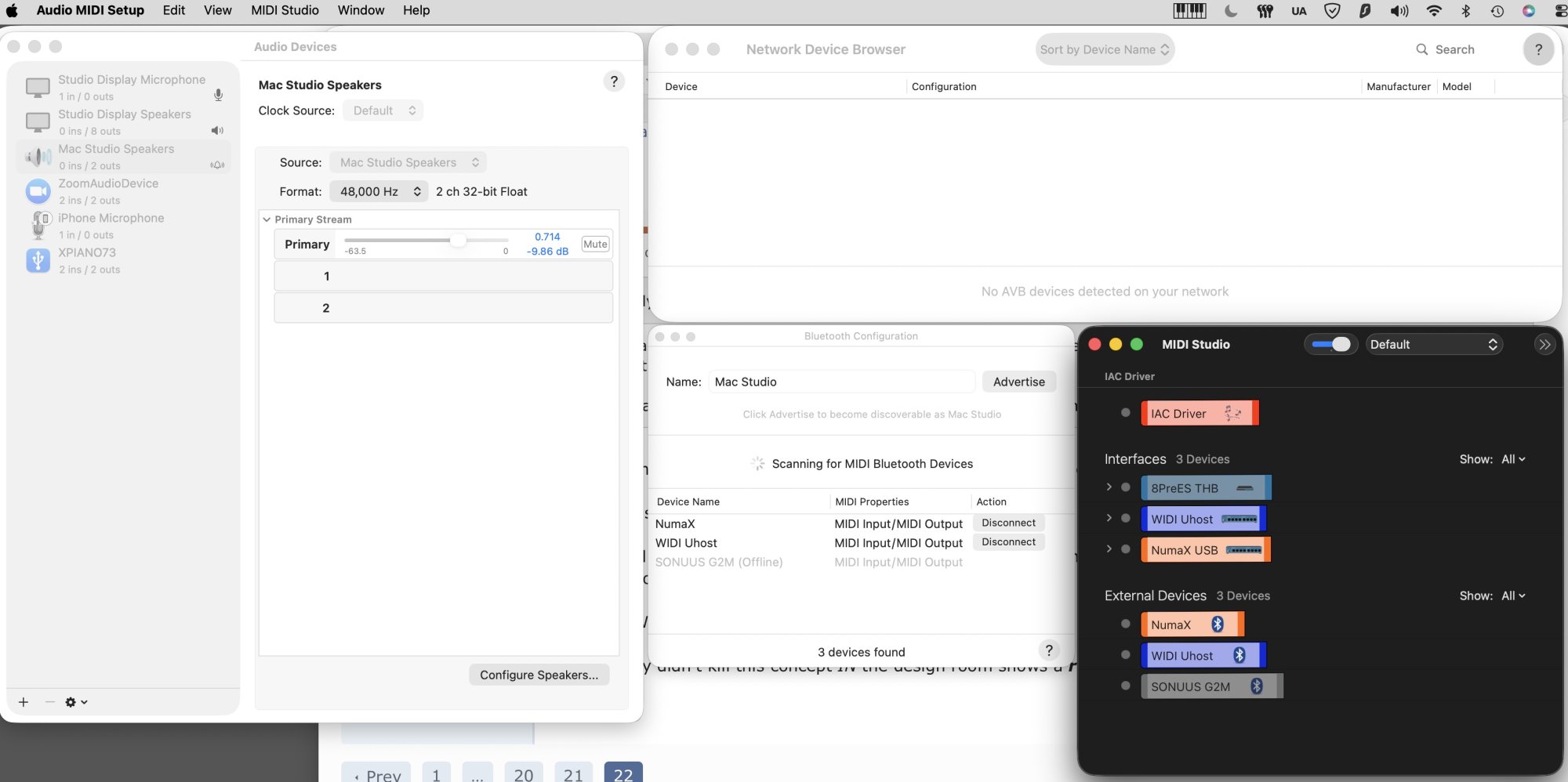
Task: Select the IAC Driver device in MIDI Studio
Action: point(1200,413)
